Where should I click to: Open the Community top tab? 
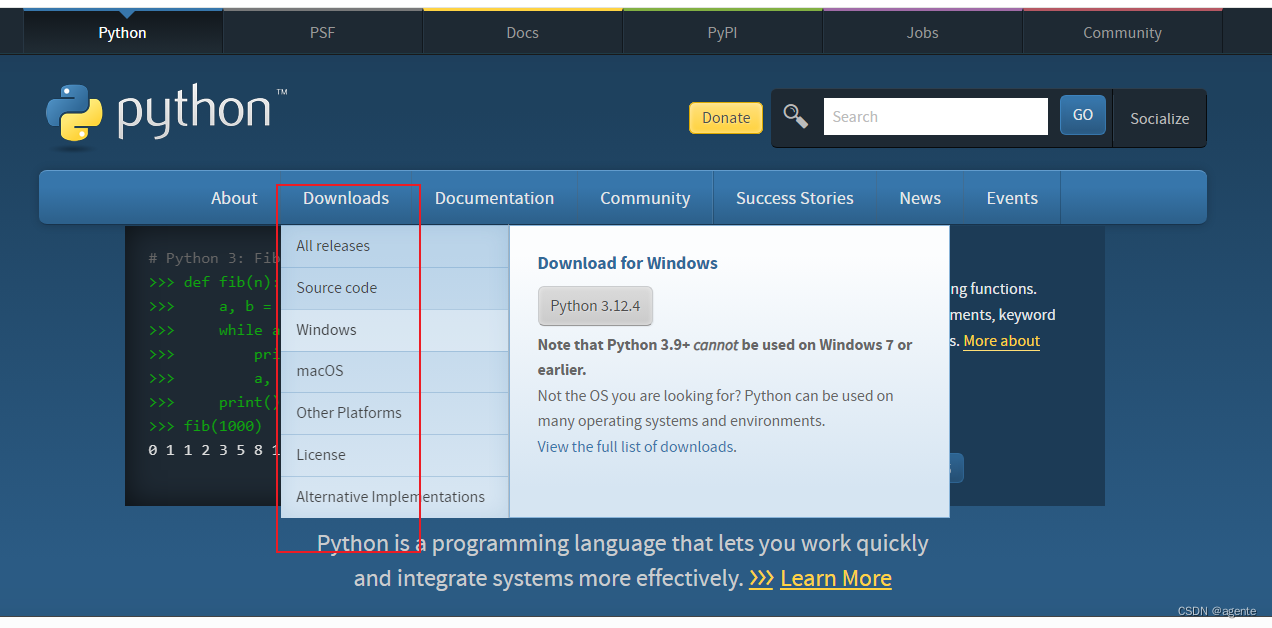(x=1122, y=32)
